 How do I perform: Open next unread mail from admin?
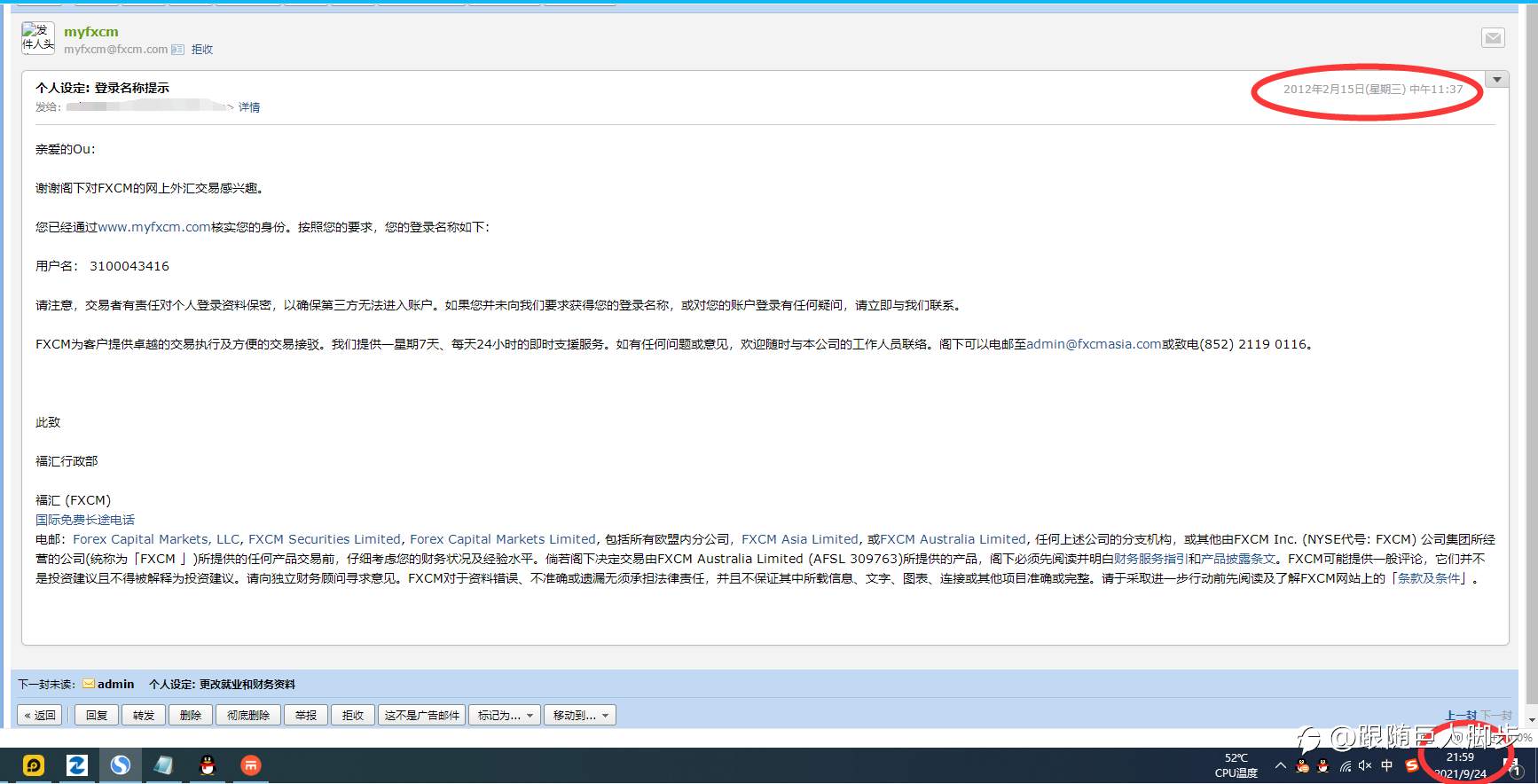(x=115, y=684)
